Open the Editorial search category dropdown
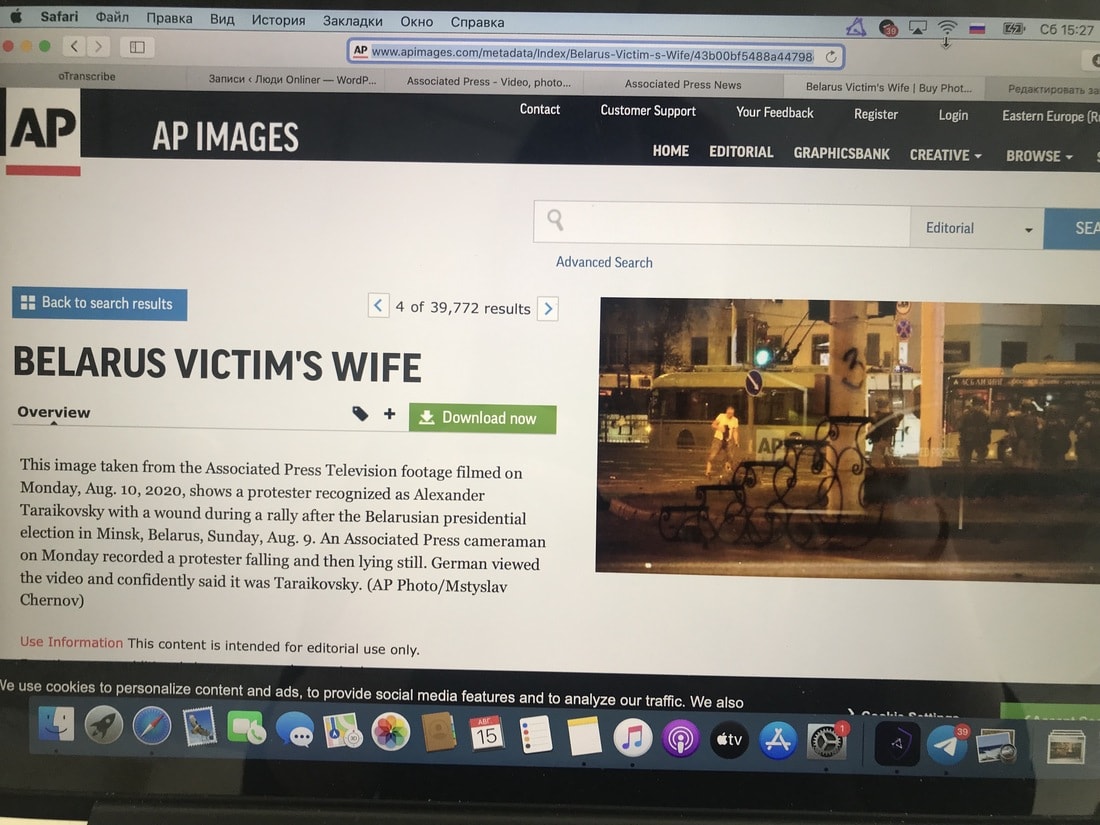Viewport: 1100px width, 825px height. [977, 228]
